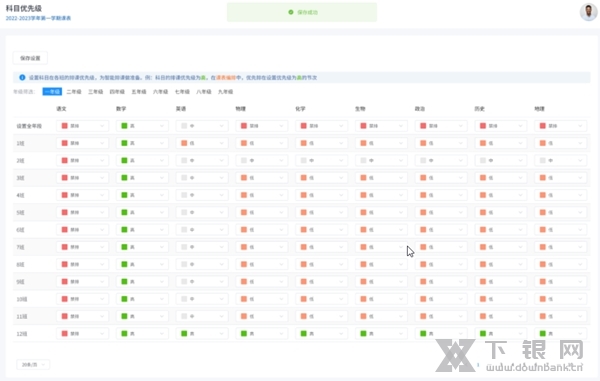Click the green swatch in 1班 数学 cell
Image resolution: width=600 pixels, height=381 pixels.
coord(124,143)
